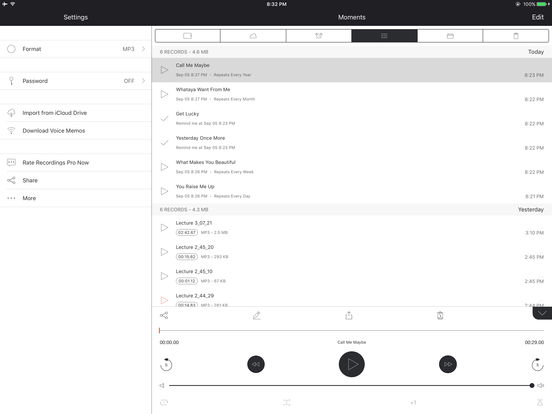Screen dimensions: 552x414
Task: Toggle the checkmark on Get Lucky
Action: coord(164,119)
